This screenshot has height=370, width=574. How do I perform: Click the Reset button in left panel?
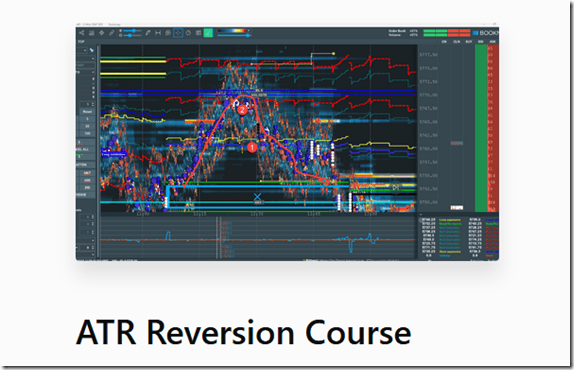(87, 112)
